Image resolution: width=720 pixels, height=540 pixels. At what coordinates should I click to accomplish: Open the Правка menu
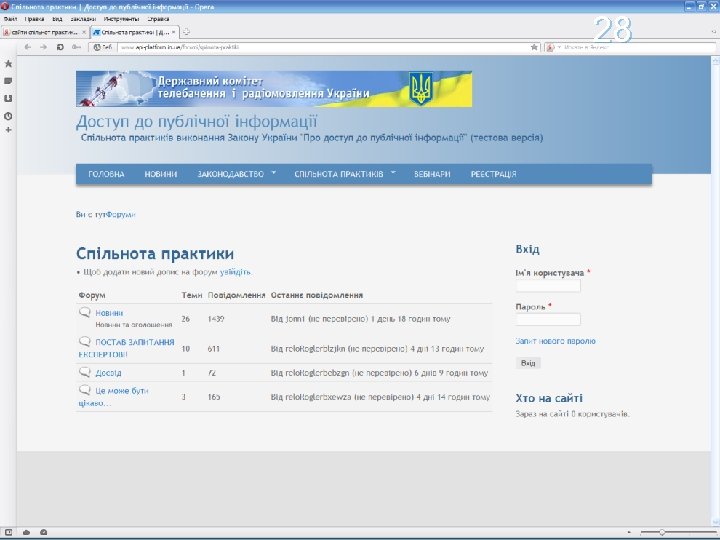click(34, 19)
